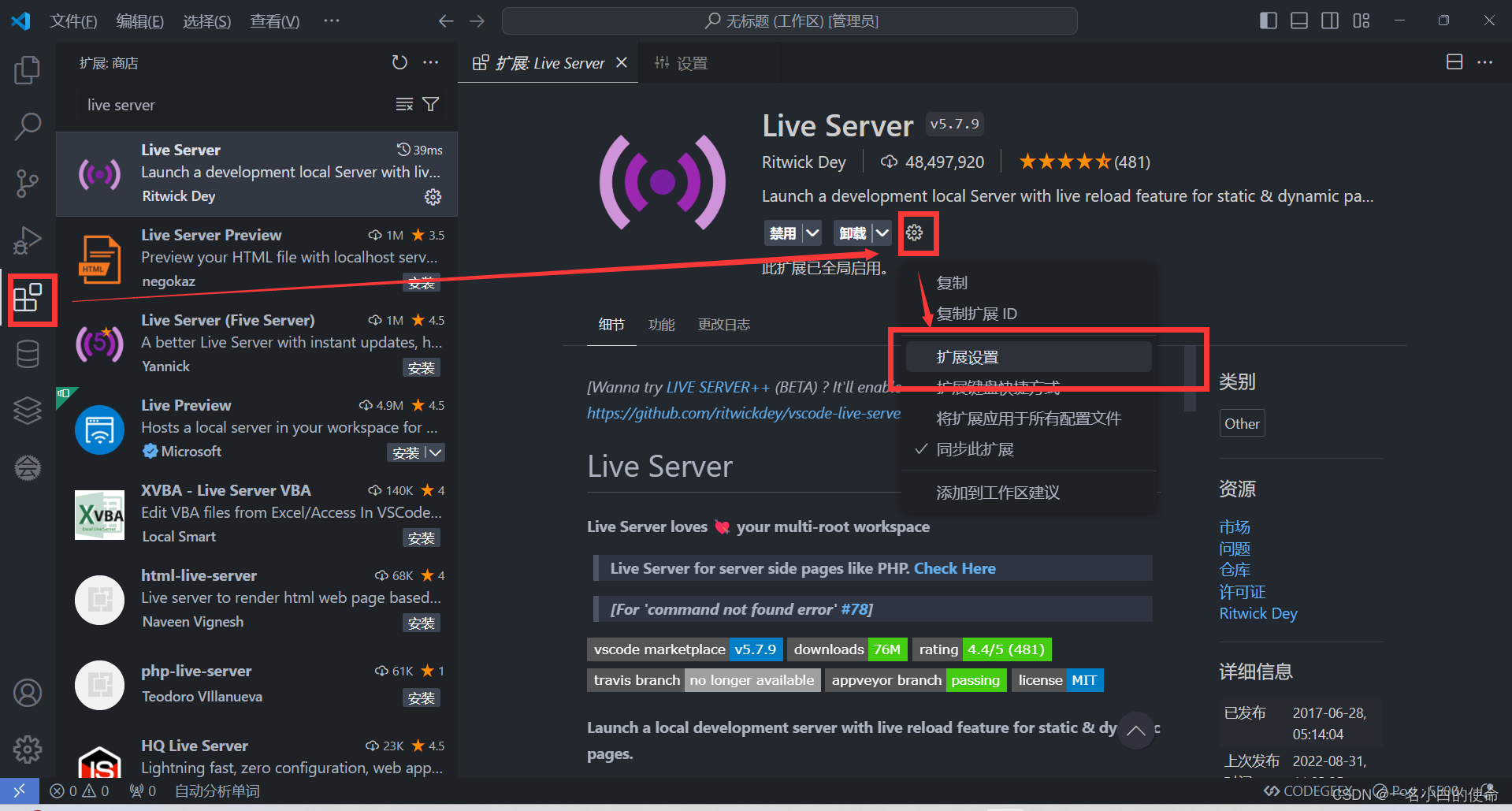Install the Live Server Preview extension
The height and width of the screenshot is (811, 1512).
[421, 282]
